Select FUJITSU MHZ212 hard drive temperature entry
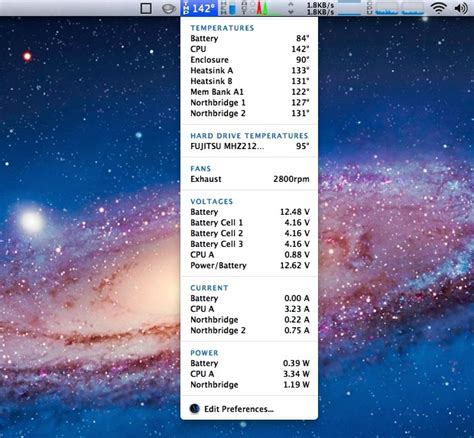 [x=249, y=146]
